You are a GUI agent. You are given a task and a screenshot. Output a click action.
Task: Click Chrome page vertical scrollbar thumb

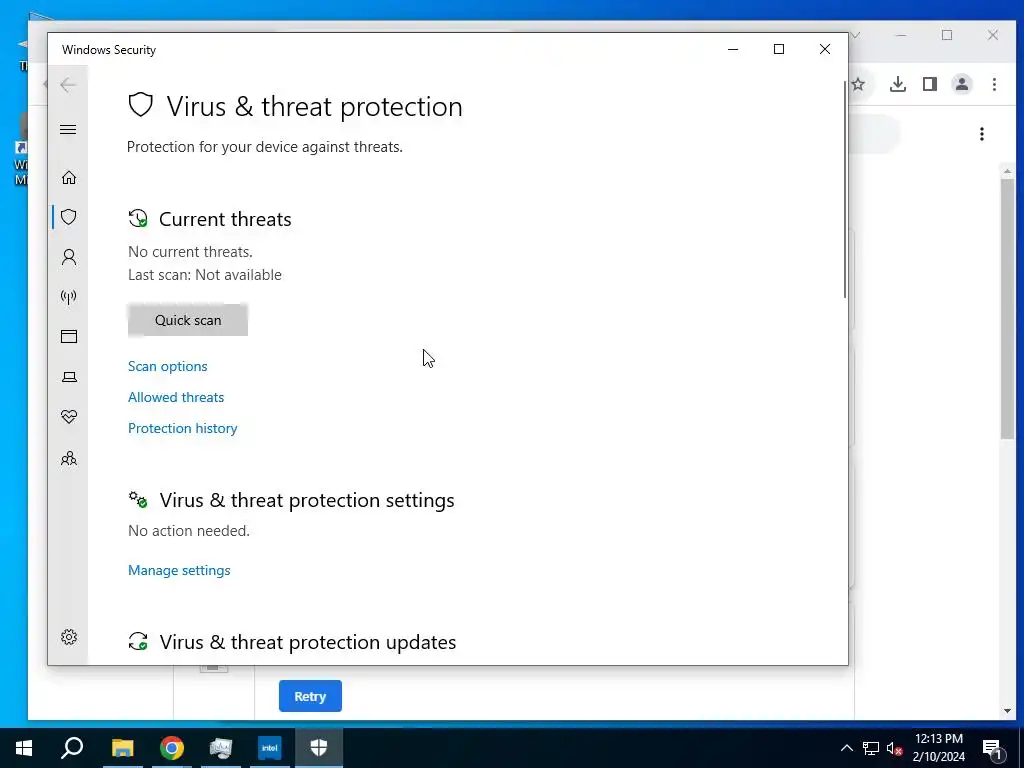1007,308
